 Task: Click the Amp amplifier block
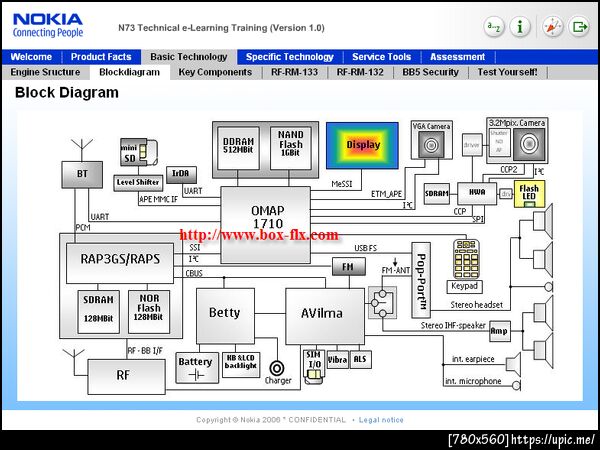tap(500, 331)
